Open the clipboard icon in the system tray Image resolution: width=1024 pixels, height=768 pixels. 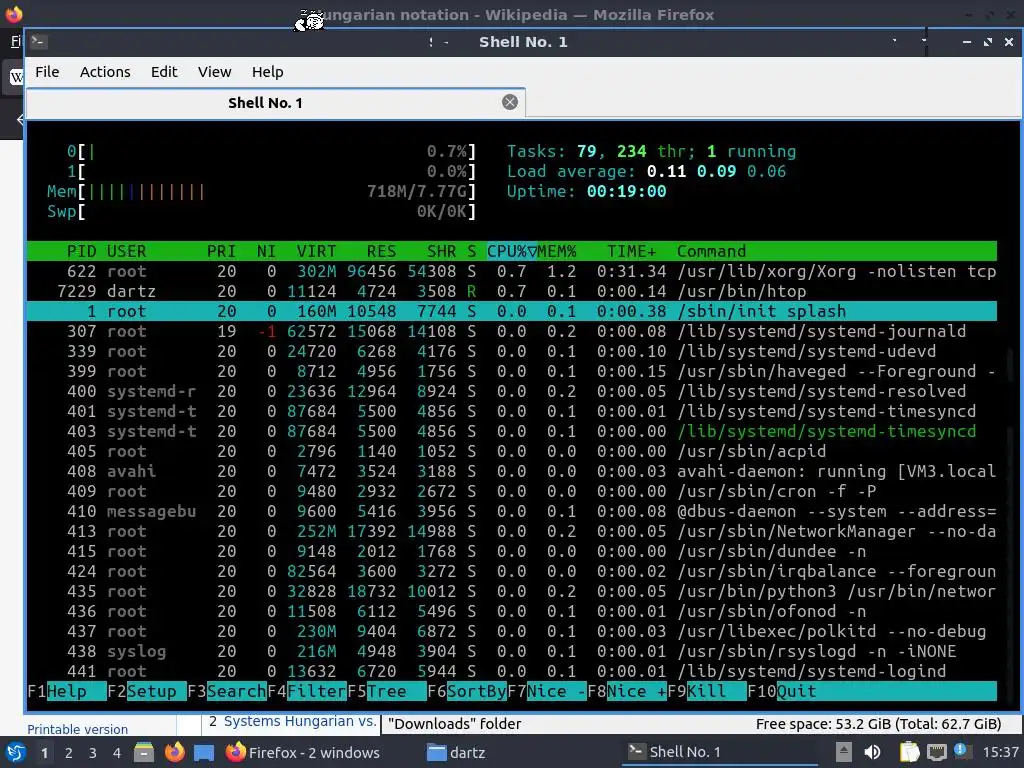(908, 752)
